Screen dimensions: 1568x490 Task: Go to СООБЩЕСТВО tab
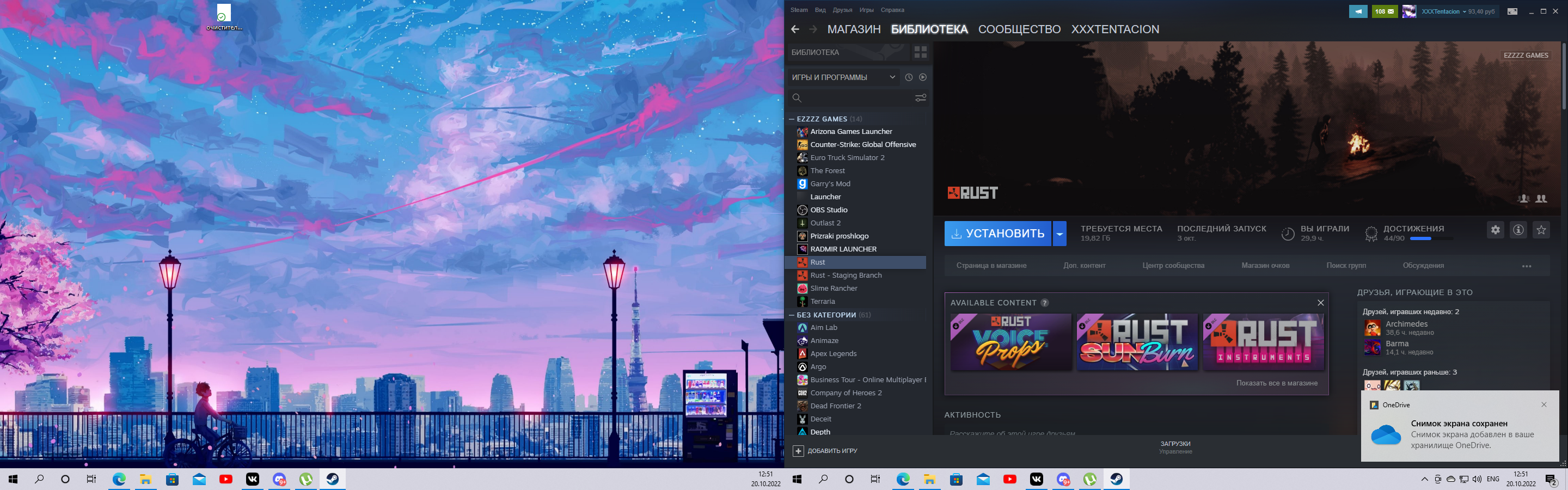click(x=1019, y=29)
